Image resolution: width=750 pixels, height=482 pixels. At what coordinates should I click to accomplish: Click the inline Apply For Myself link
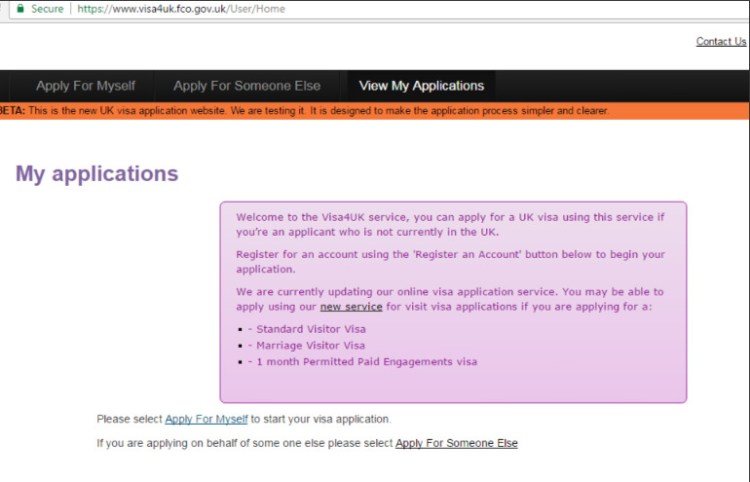[x=206, y=419]
